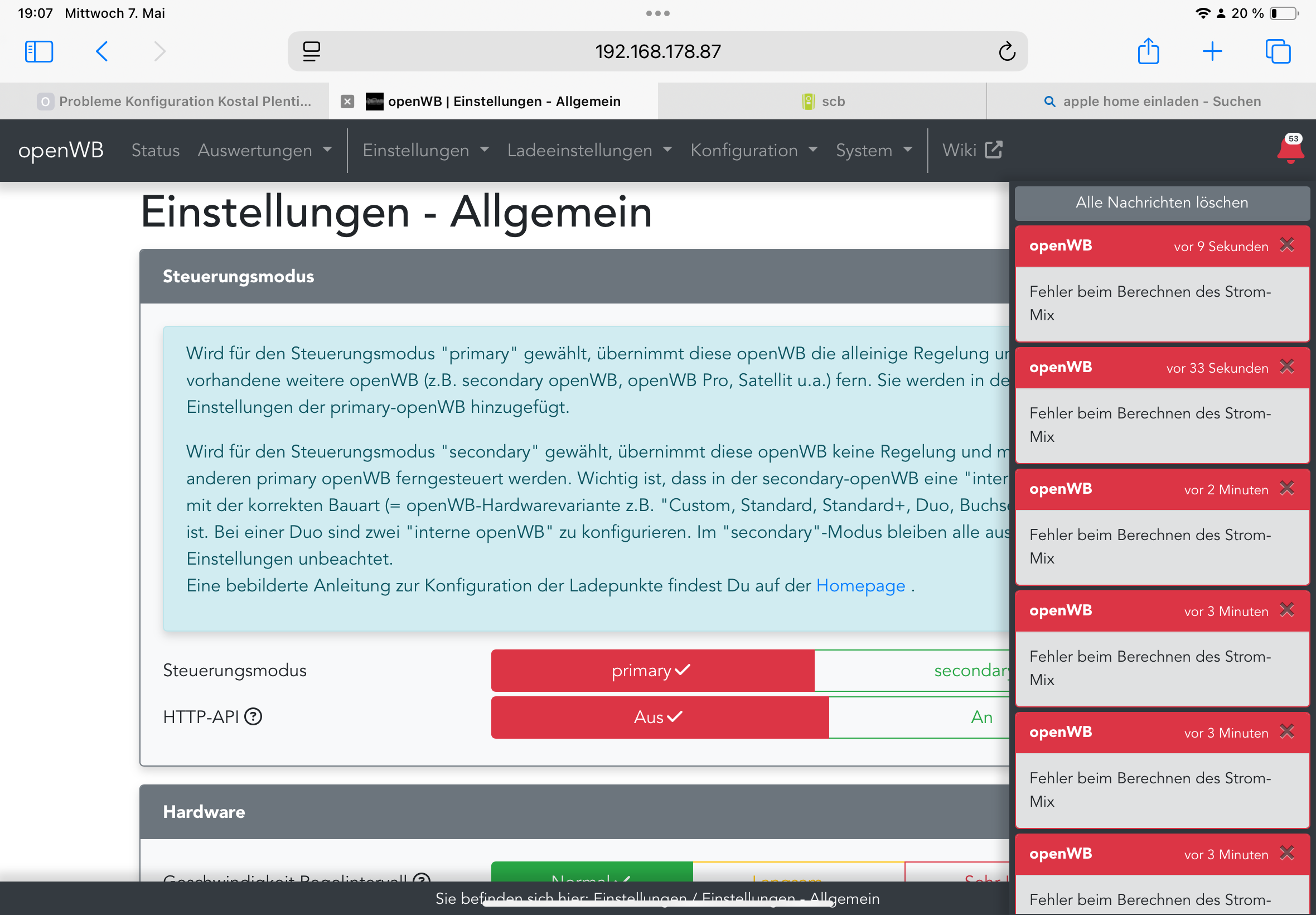
Task: Click the Safari sidebar toggle icon
Action: 39,51
